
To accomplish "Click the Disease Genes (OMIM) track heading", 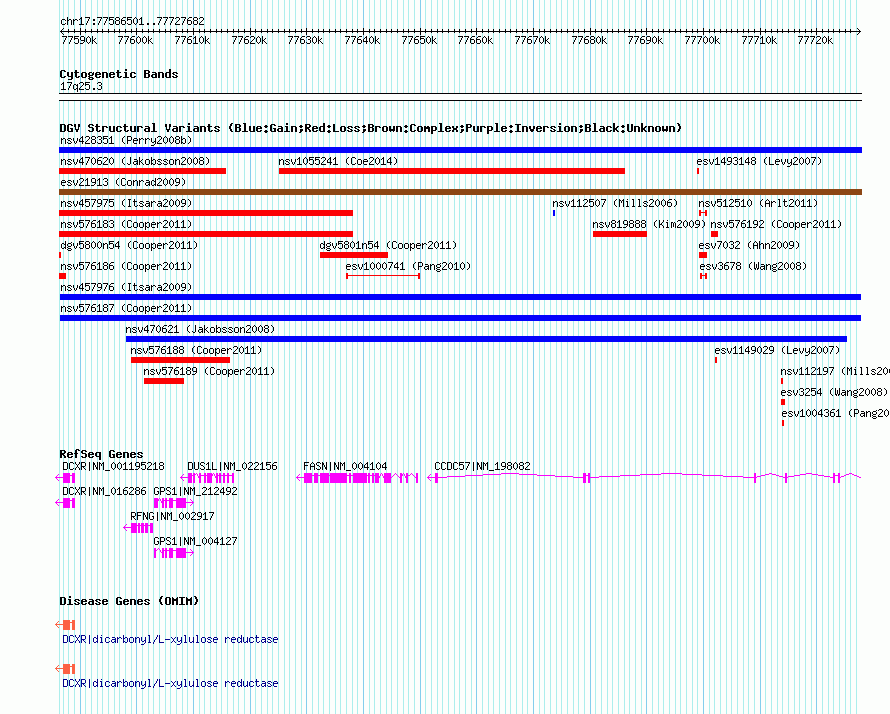I will 129,600.
